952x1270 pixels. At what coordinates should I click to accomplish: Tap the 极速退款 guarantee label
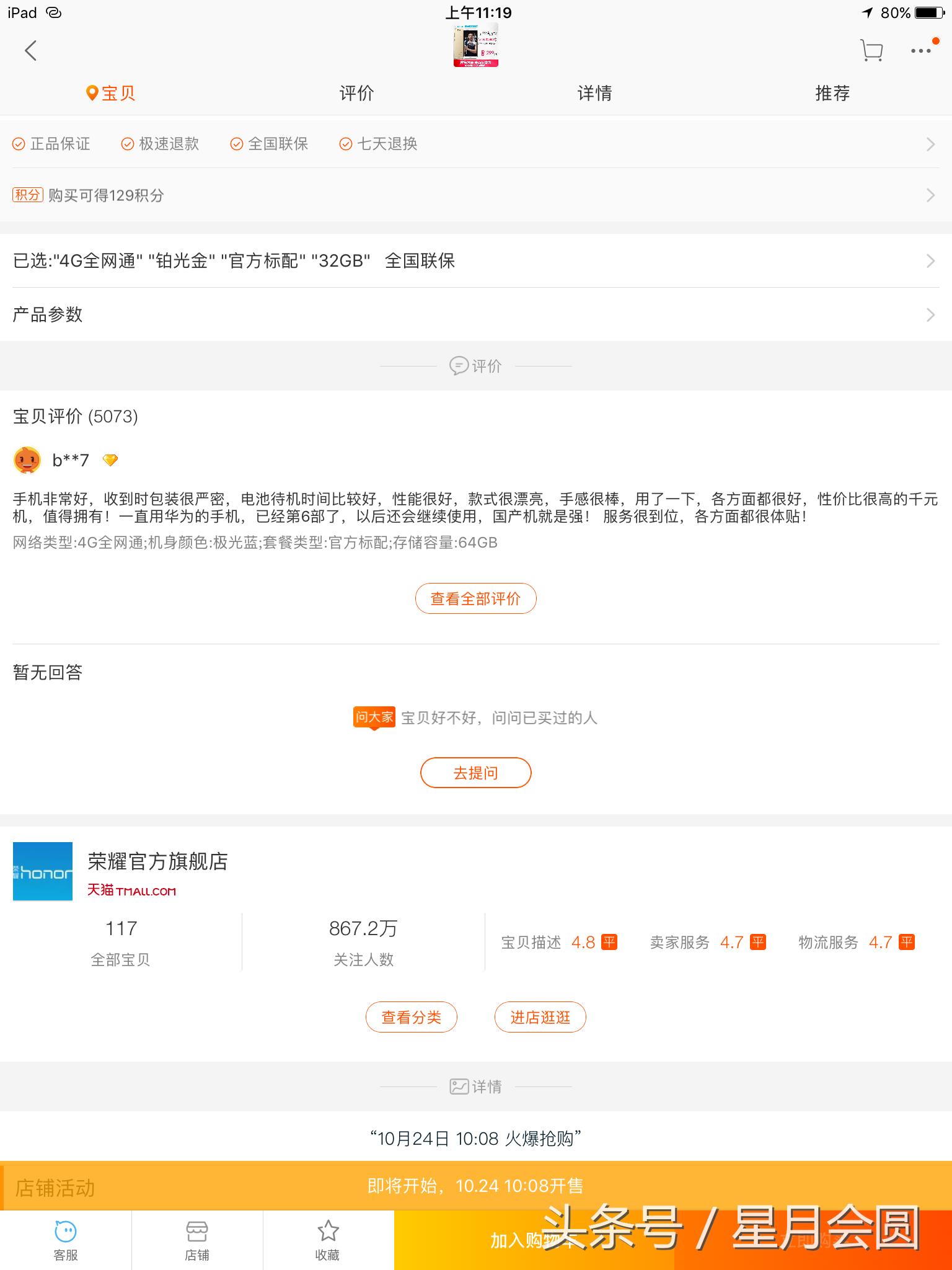[x=161, y=144]
